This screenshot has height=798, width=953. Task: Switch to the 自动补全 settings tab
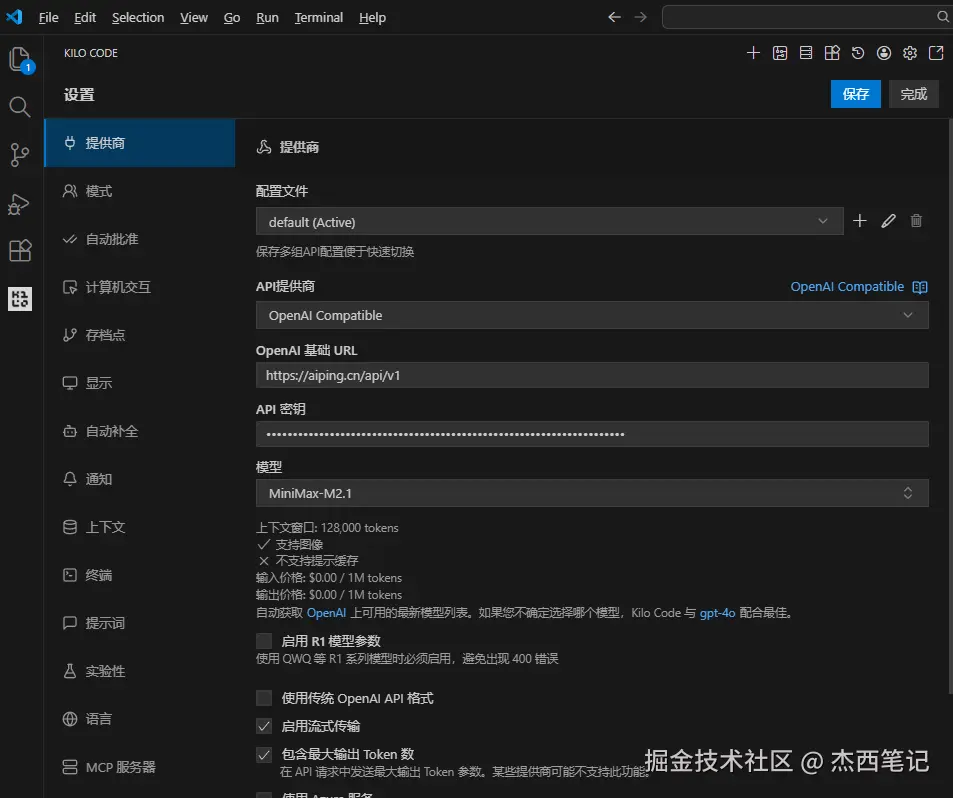pos(140,431)
